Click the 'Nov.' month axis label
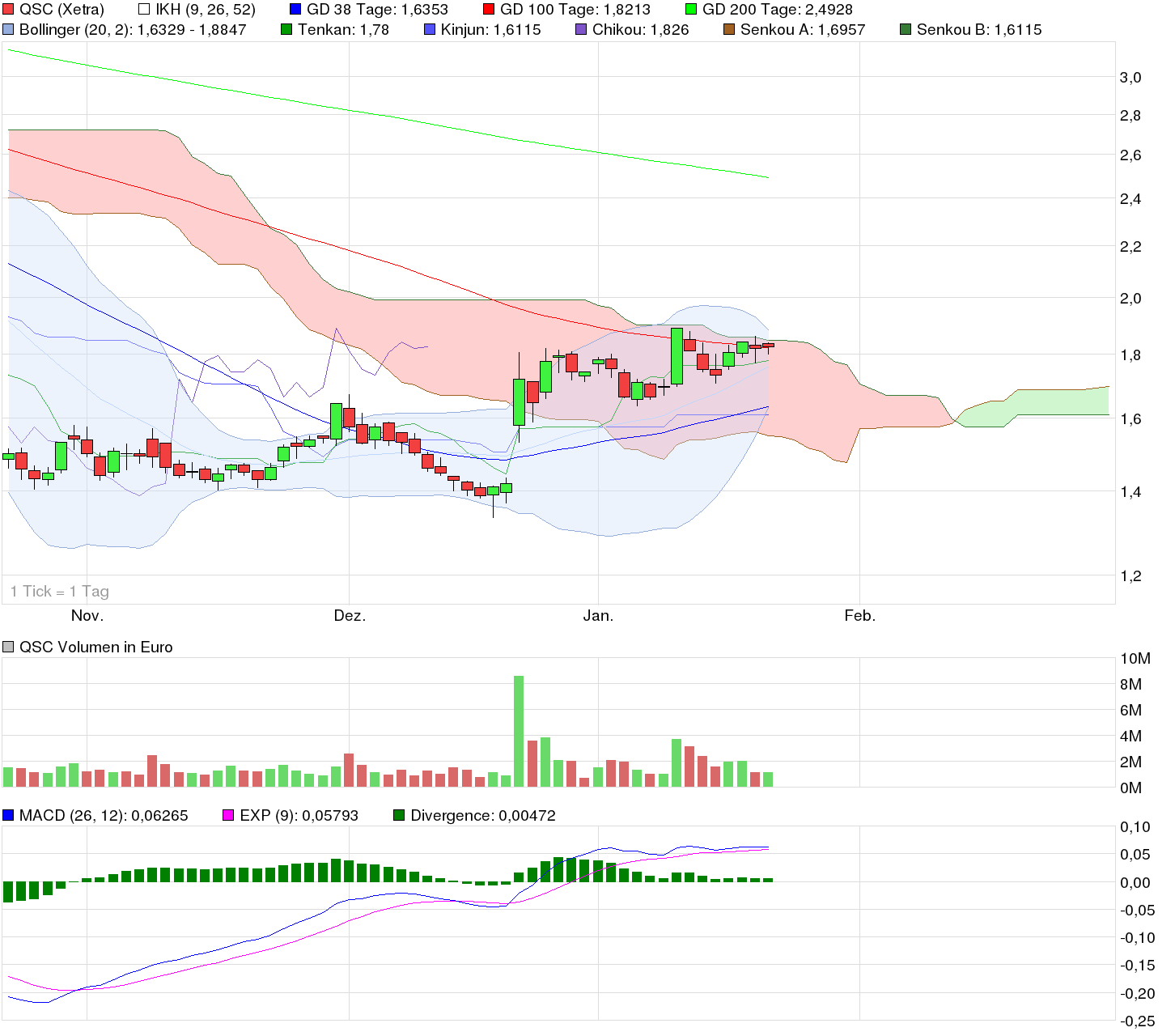Viewport: 1175px width, 1036px height. tap(87, 616)
